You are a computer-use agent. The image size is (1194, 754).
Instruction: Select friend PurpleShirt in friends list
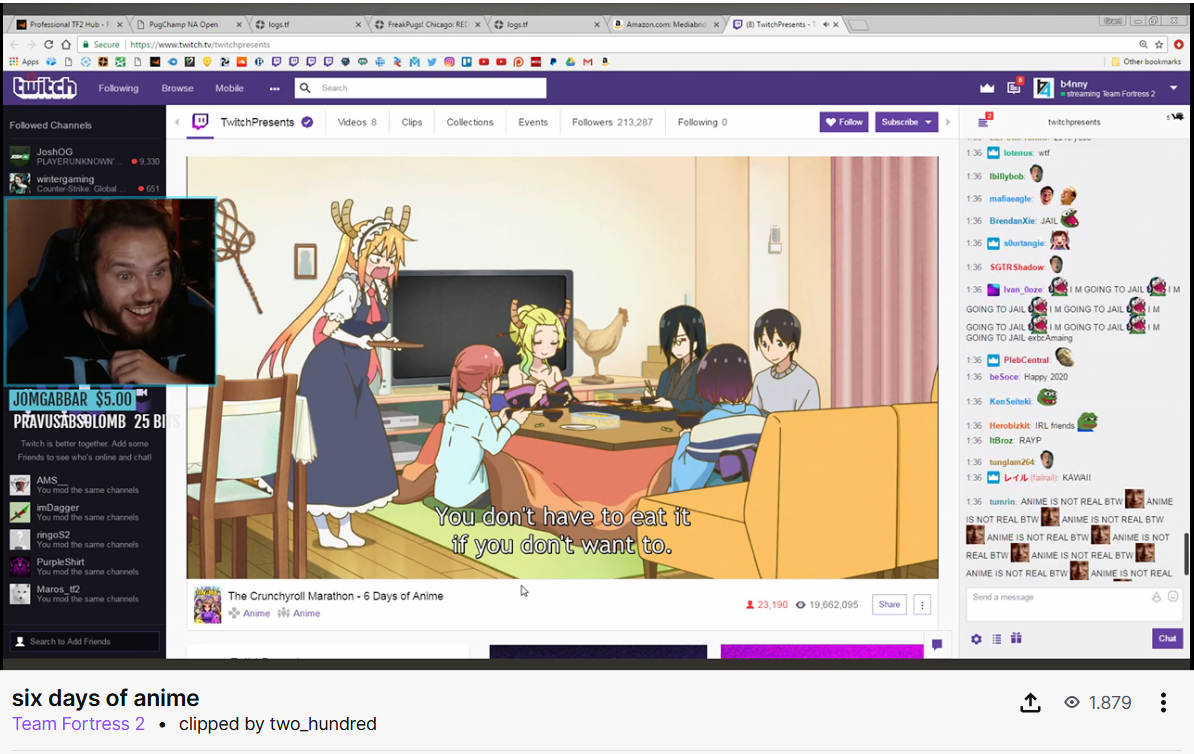84,567
